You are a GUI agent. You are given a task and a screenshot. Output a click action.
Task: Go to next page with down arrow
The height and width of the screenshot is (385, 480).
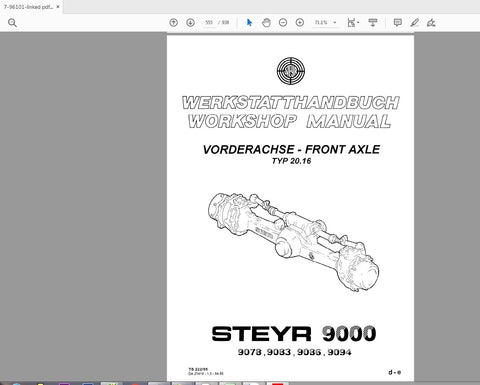190,22
